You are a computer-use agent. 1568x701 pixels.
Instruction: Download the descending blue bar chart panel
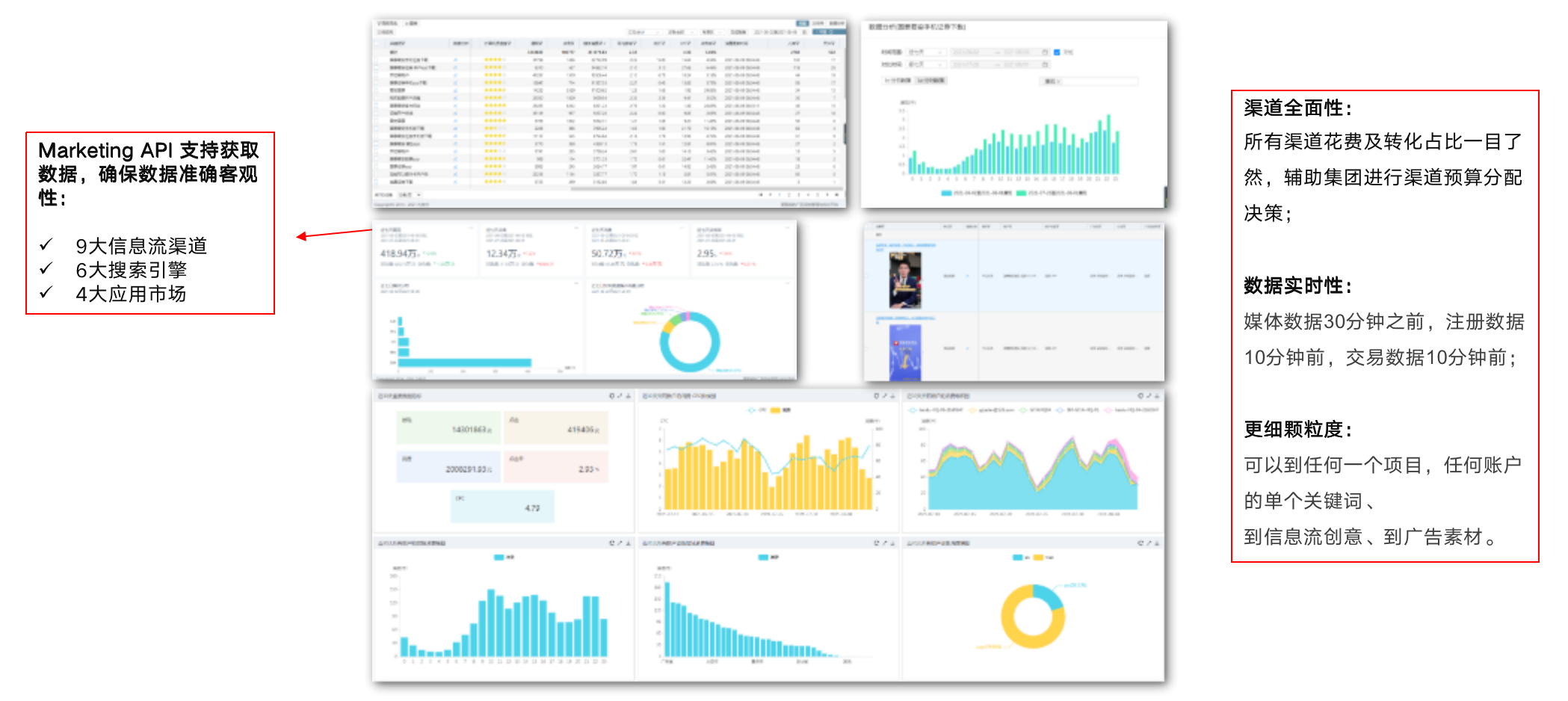pos(893,543)
